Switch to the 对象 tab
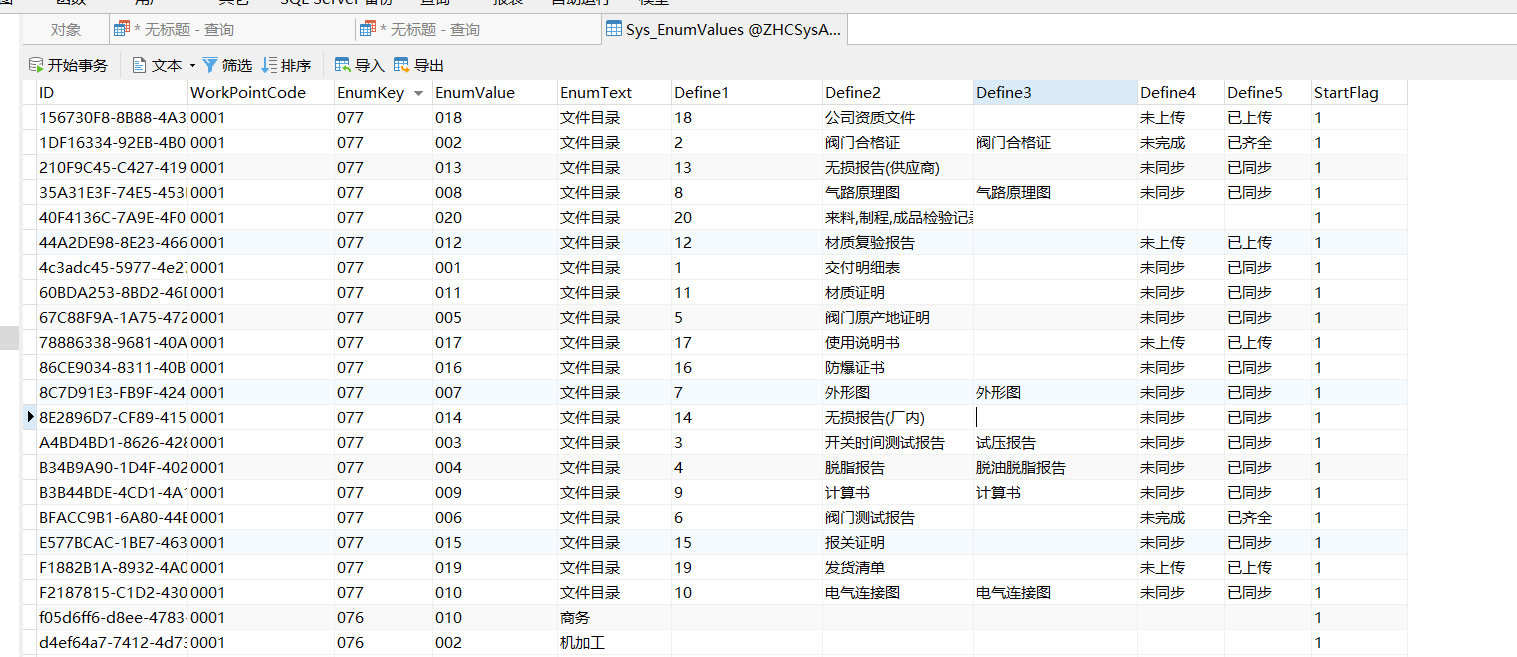 pyautogui.click(x=66, y=30)
